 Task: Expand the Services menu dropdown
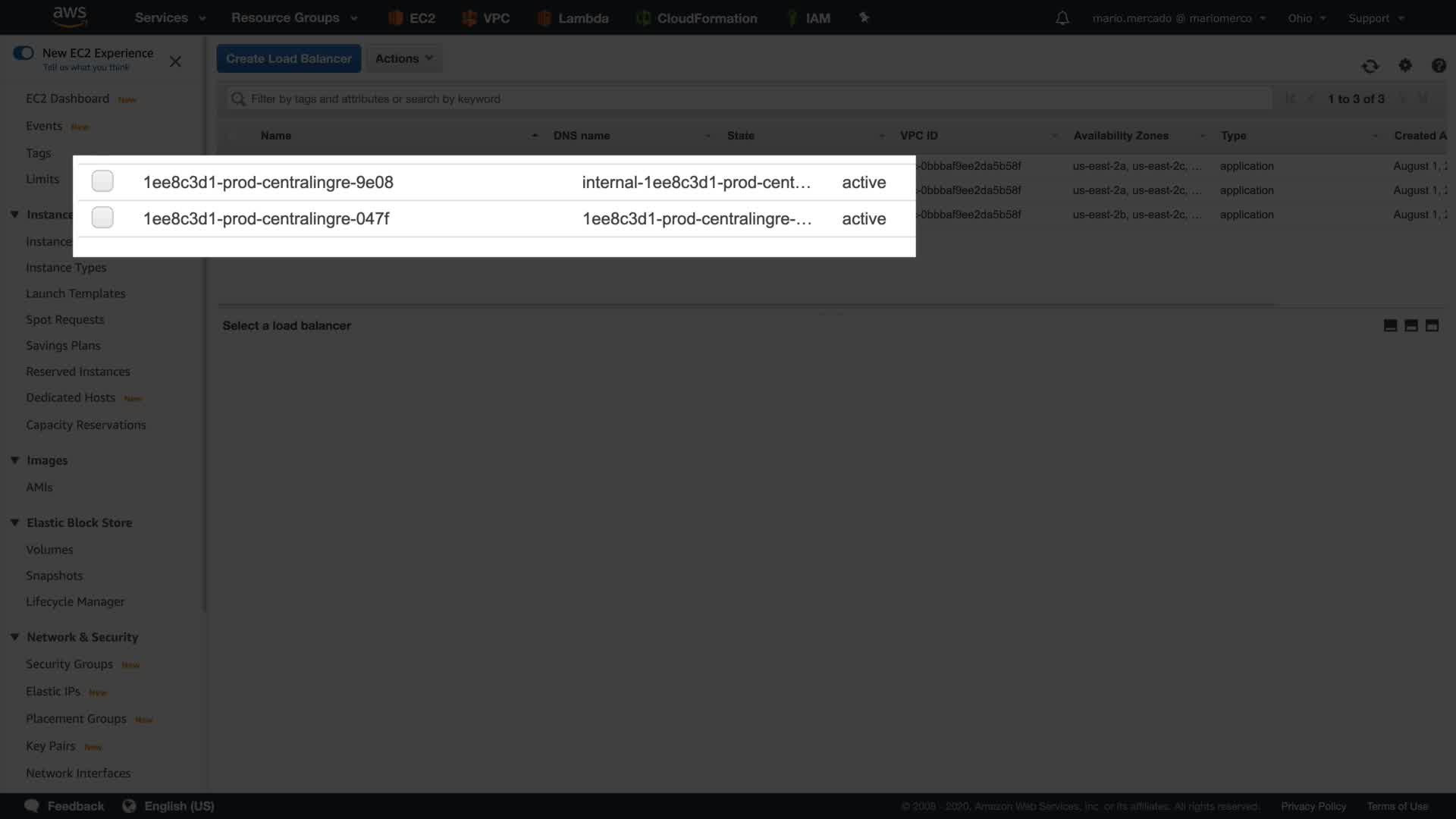pyautogui.click(x=170, y=18)
